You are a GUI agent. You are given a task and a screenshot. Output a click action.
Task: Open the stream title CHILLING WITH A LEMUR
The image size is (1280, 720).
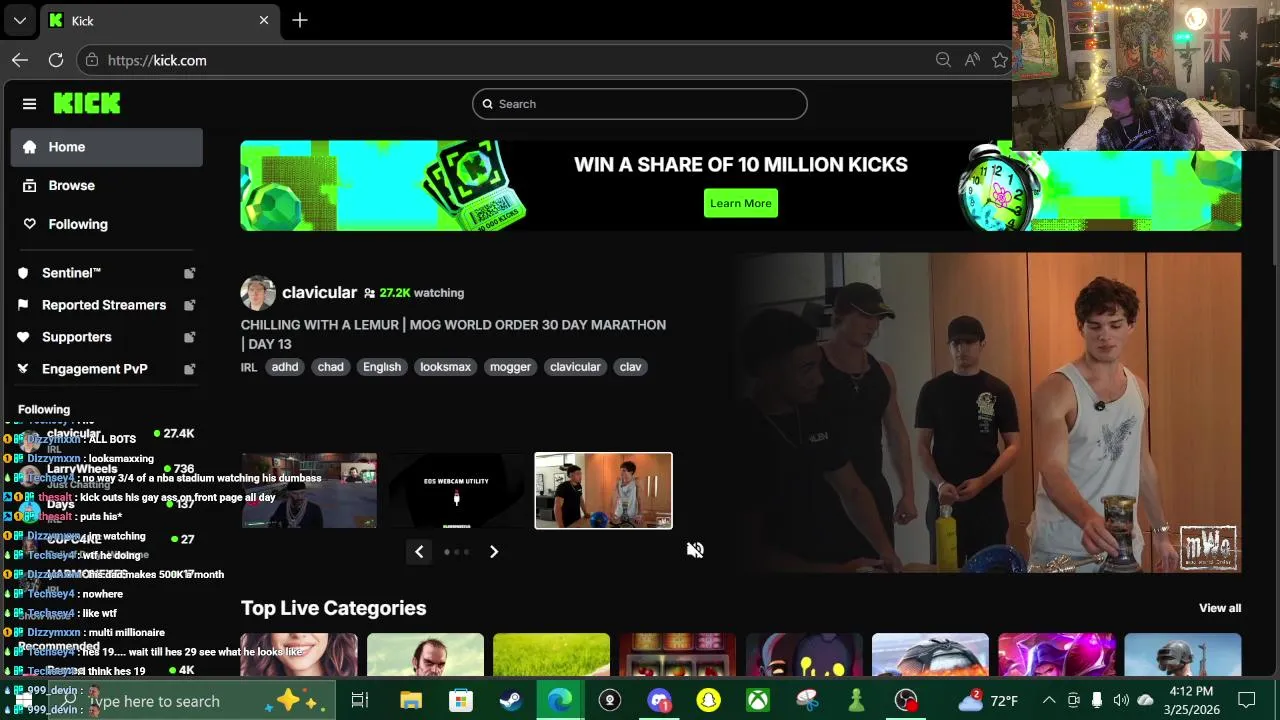(453, 334)
